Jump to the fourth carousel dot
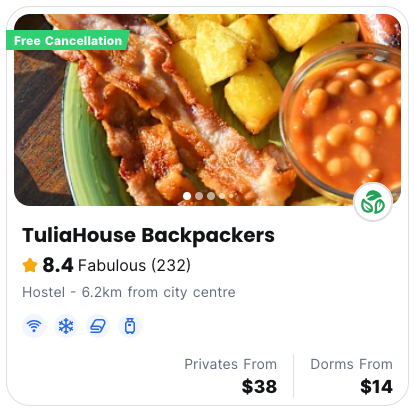Viewport: 415px width, 416px height. (222, 196)
